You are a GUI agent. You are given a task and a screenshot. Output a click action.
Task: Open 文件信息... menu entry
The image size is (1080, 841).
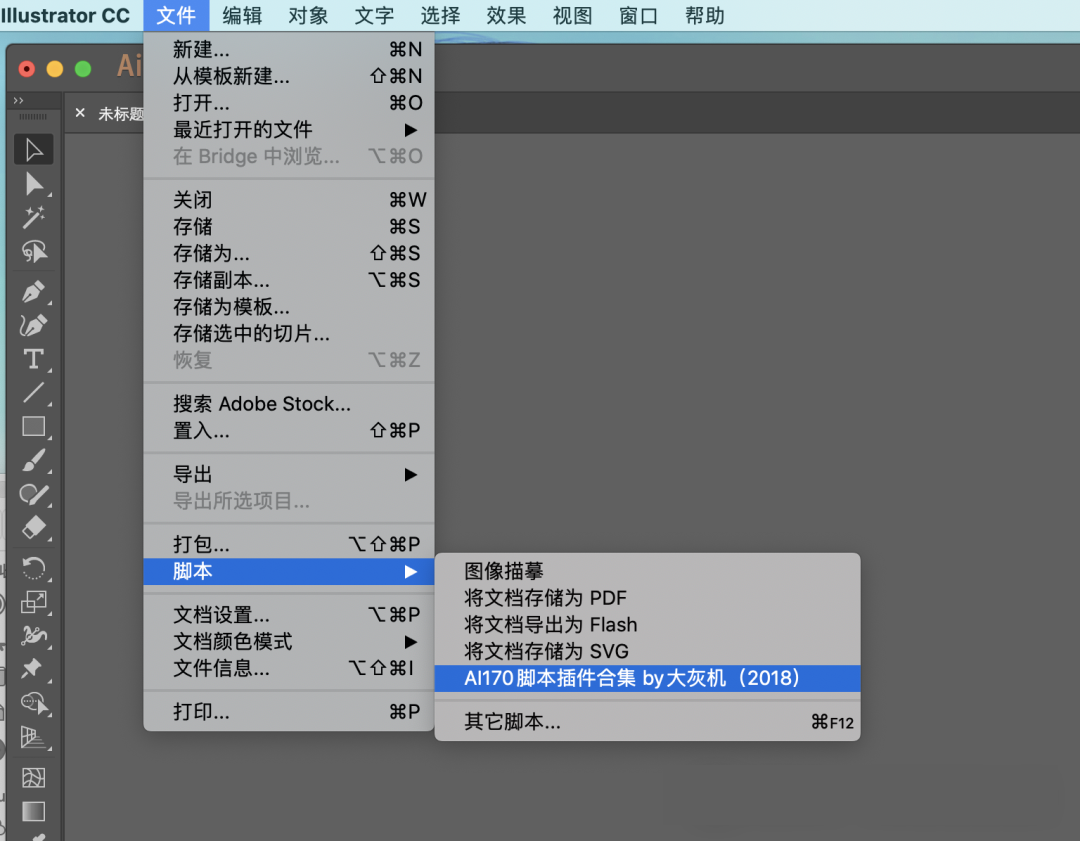289,668
